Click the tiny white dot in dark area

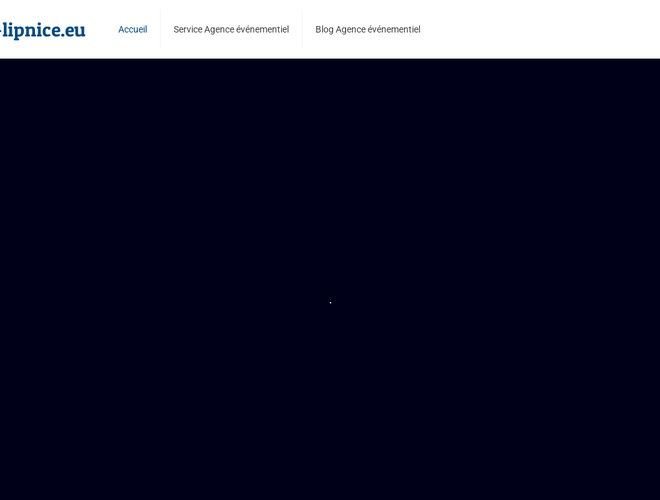(330, 302)
